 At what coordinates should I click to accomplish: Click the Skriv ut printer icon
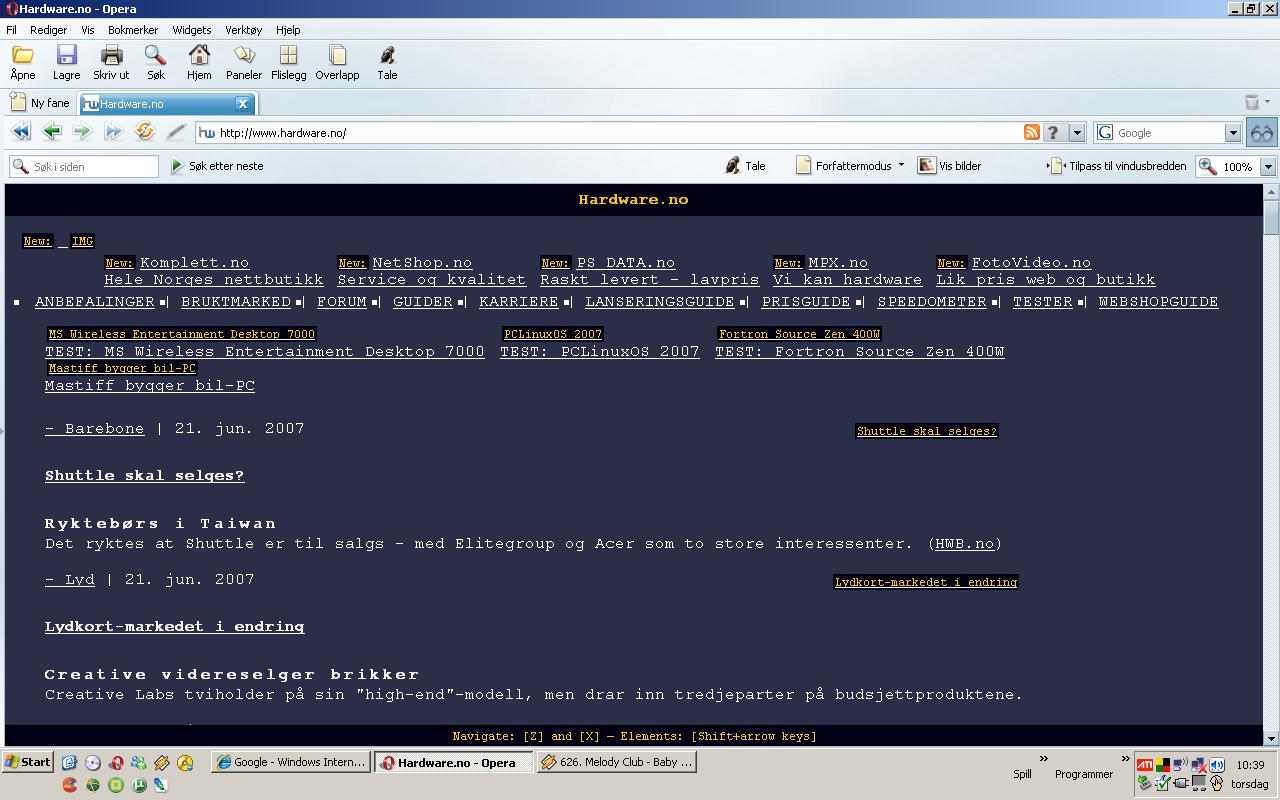(x=111, y=55)
